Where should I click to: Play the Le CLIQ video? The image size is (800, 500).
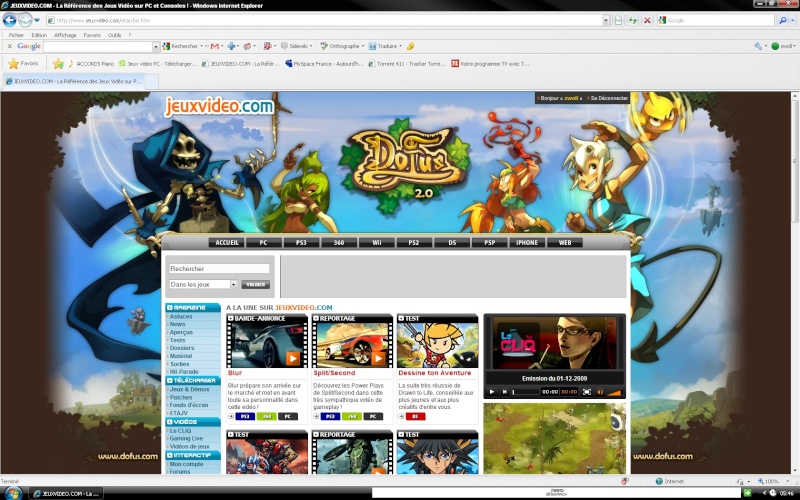click(x=492, y=392)
